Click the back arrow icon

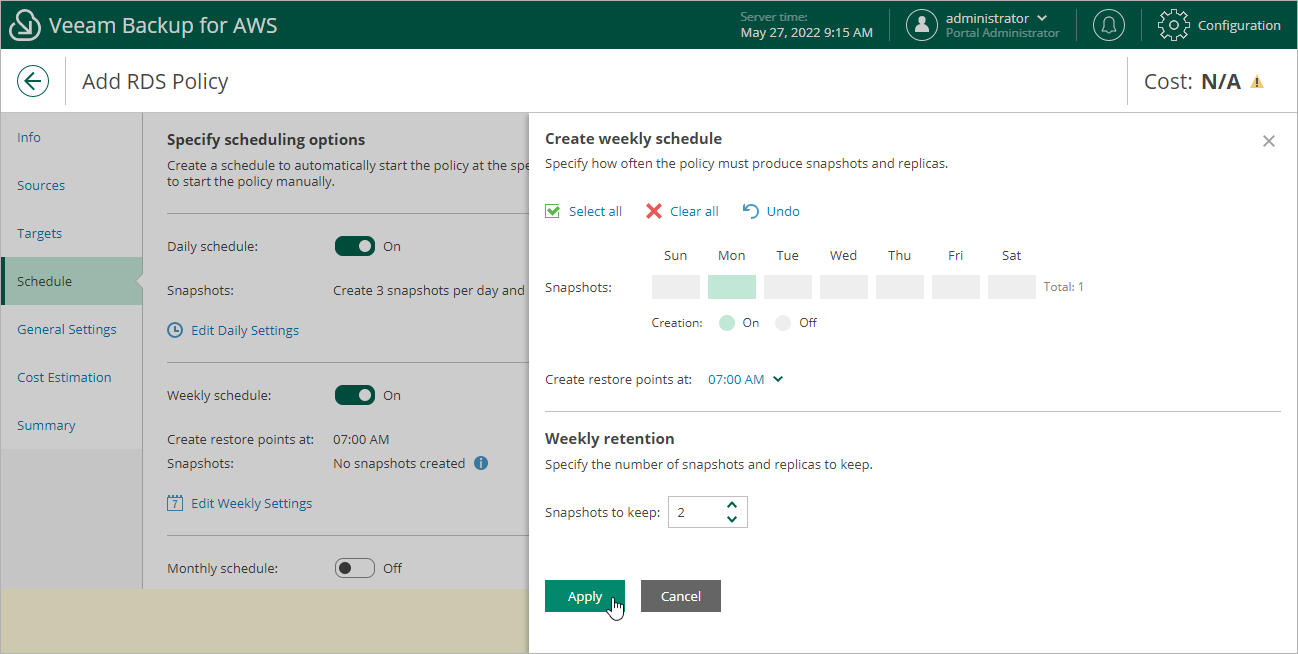[x=33, y=81]
